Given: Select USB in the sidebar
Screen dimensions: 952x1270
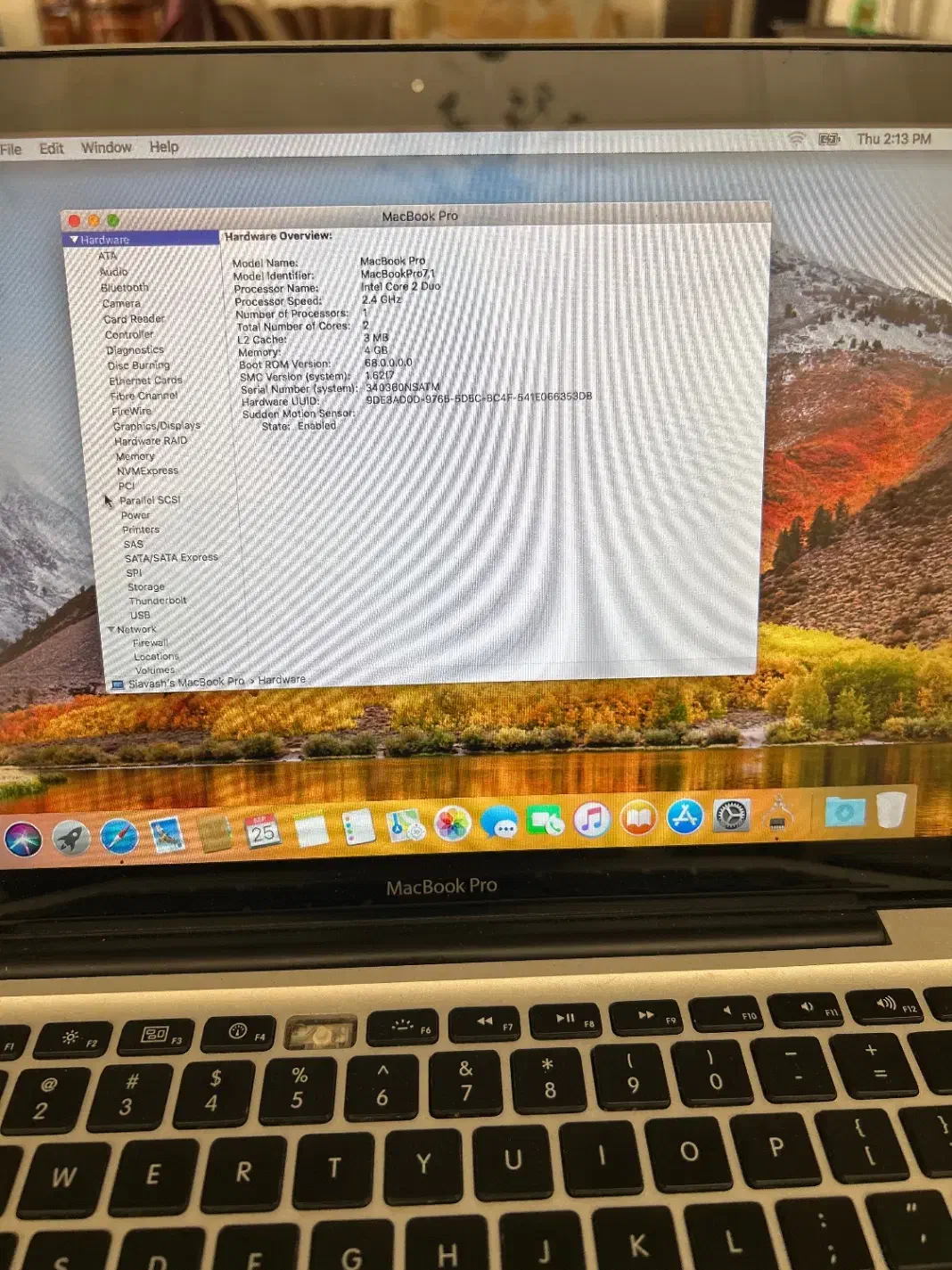Looking at the screenshot, I should pos(140,615).
